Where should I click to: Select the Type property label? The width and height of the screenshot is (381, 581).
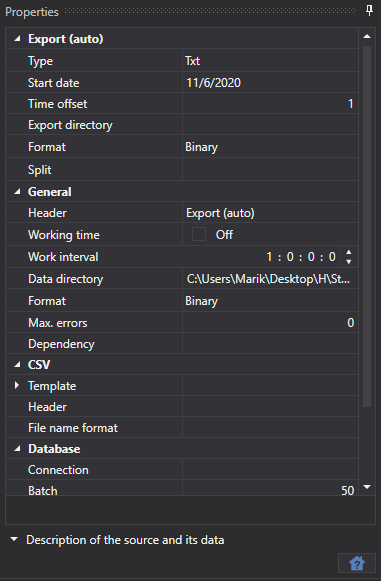click(40, 61)
